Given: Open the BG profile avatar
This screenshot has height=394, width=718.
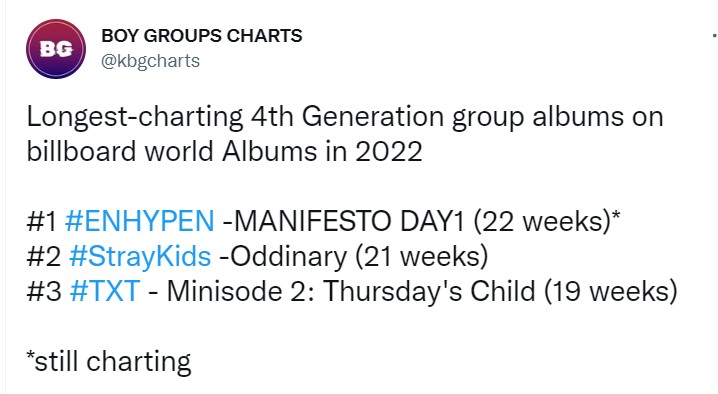Looking at the screenshot, I should pyautogui.click(x=56, y=49).
